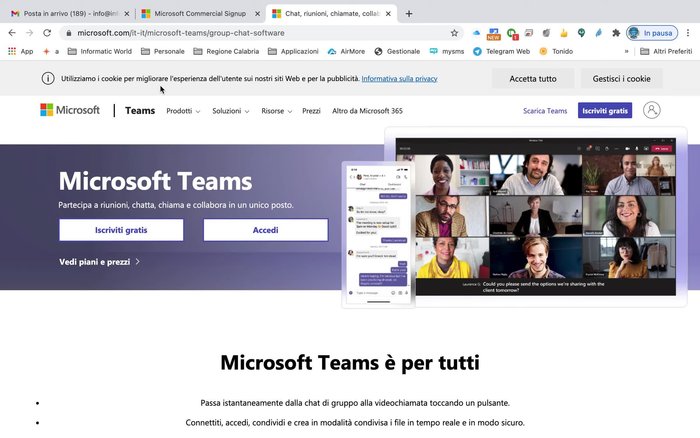700x438 pixels.
Task: Open Tonido bookmark
Action: pos(556,51)
